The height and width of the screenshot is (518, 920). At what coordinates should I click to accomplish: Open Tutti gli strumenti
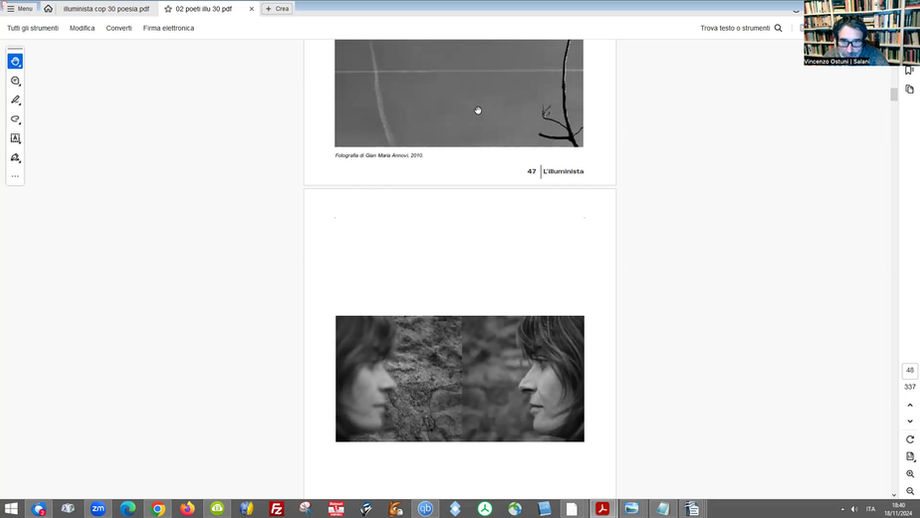pyautogui.click(x=33, y=28)
